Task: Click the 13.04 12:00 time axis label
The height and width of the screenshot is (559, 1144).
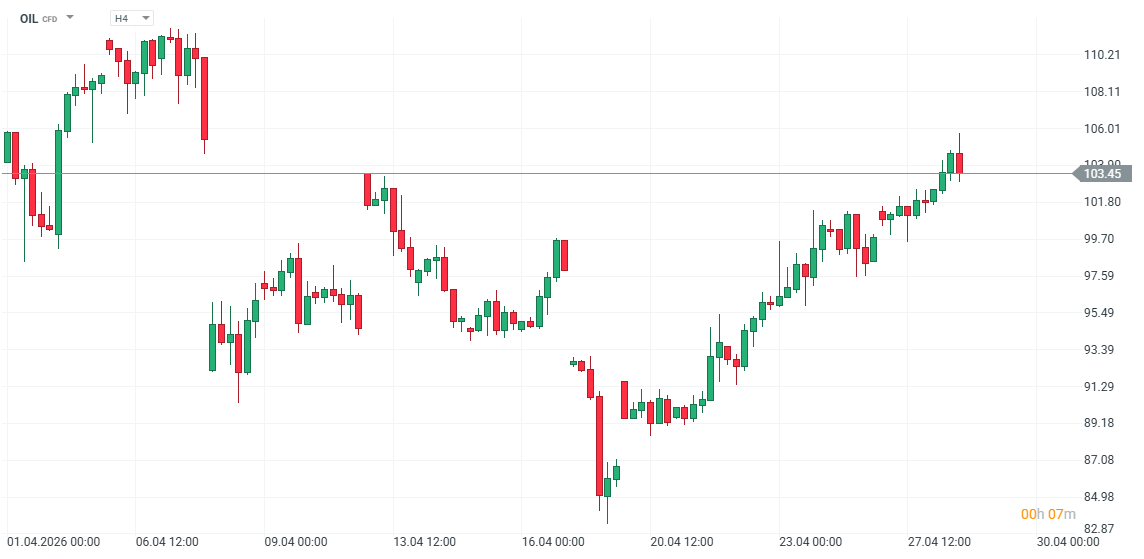Action: 424,542
